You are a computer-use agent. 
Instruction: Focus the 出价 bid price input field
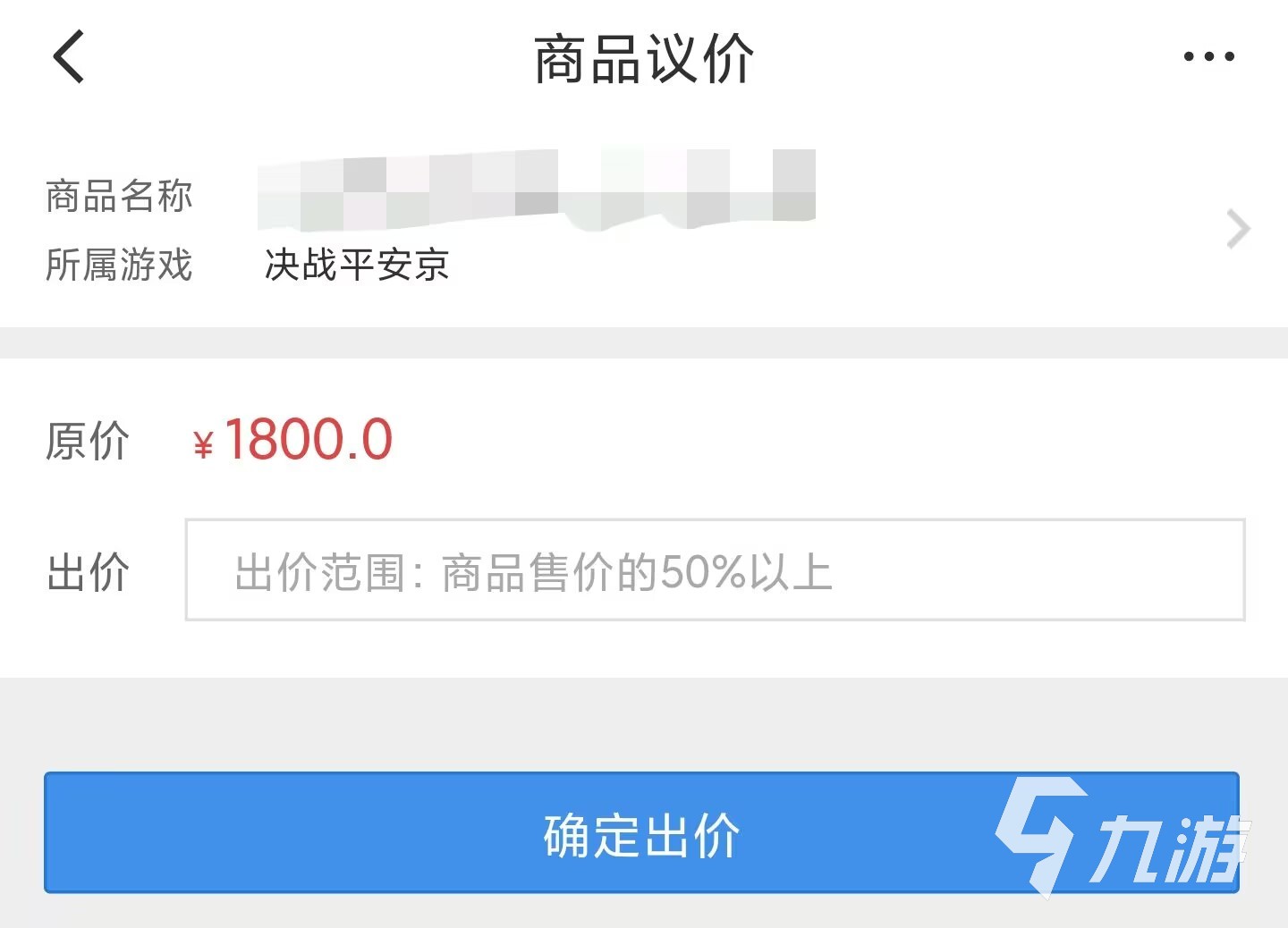pyautogui.click(x=715, y=569)
